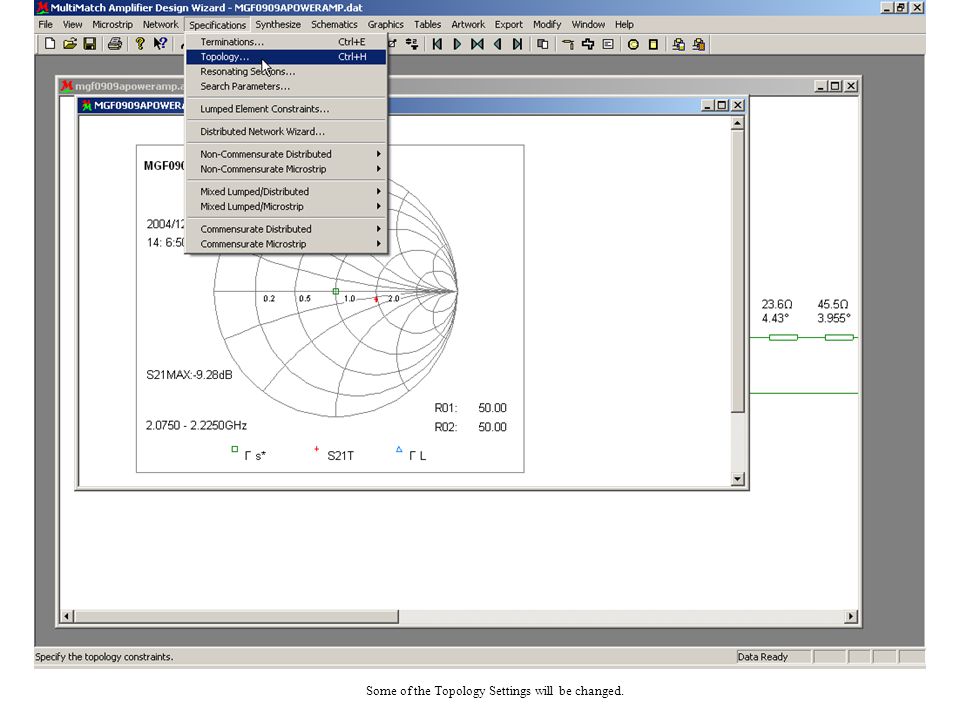This screenshot has height=720, width=960.
Task: Open the Schematics menu
Action: click(x=334, y=24)
